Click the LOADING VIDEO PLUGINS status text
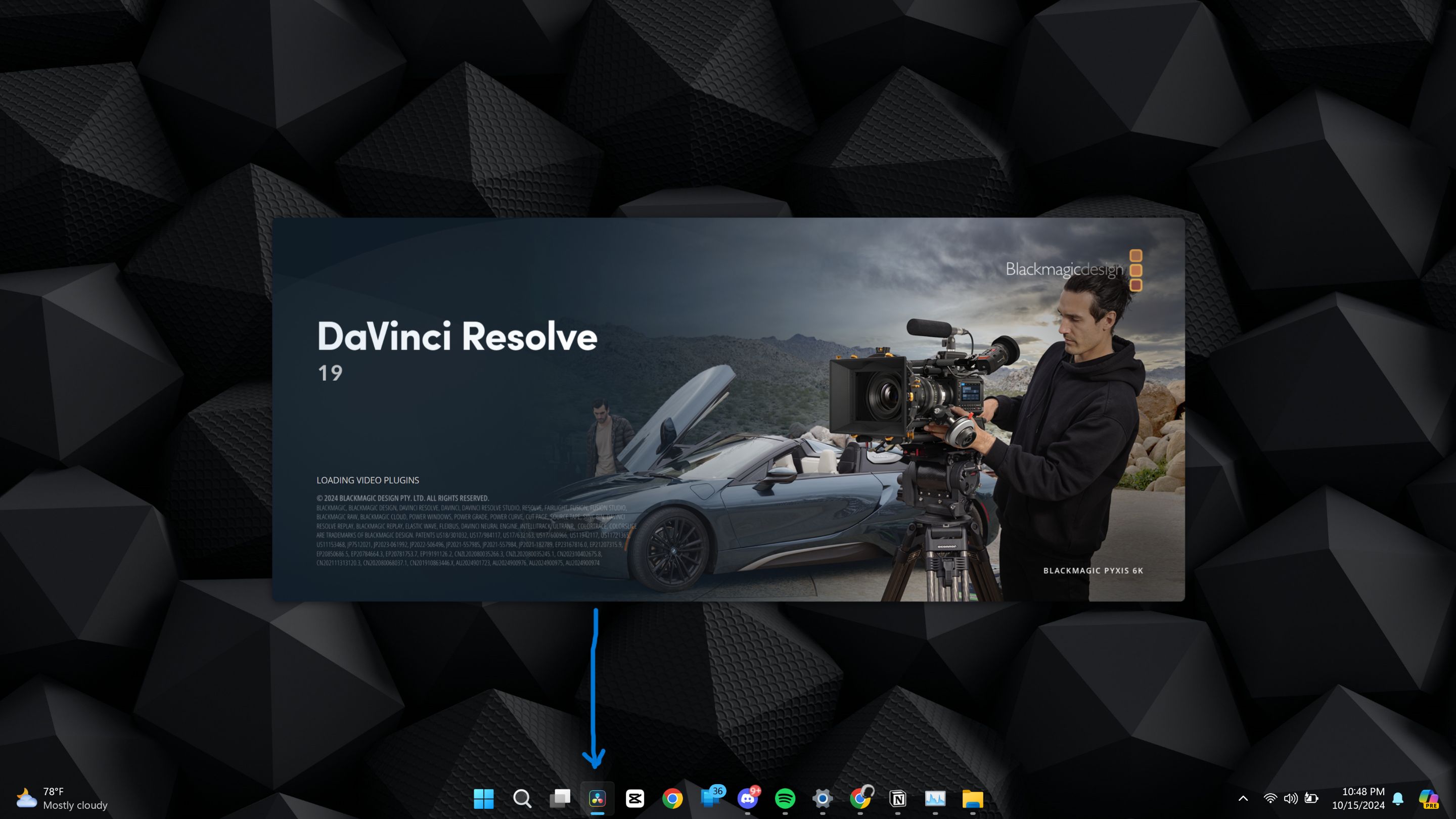The width and height of the screenshot is (1456, 819). point(368,480)
